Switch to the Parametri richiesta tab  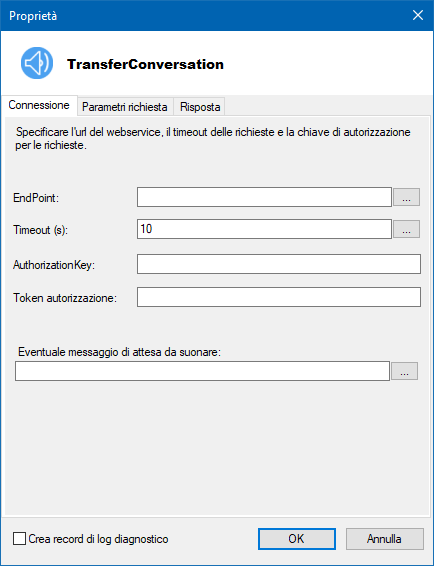pos(125,107)
